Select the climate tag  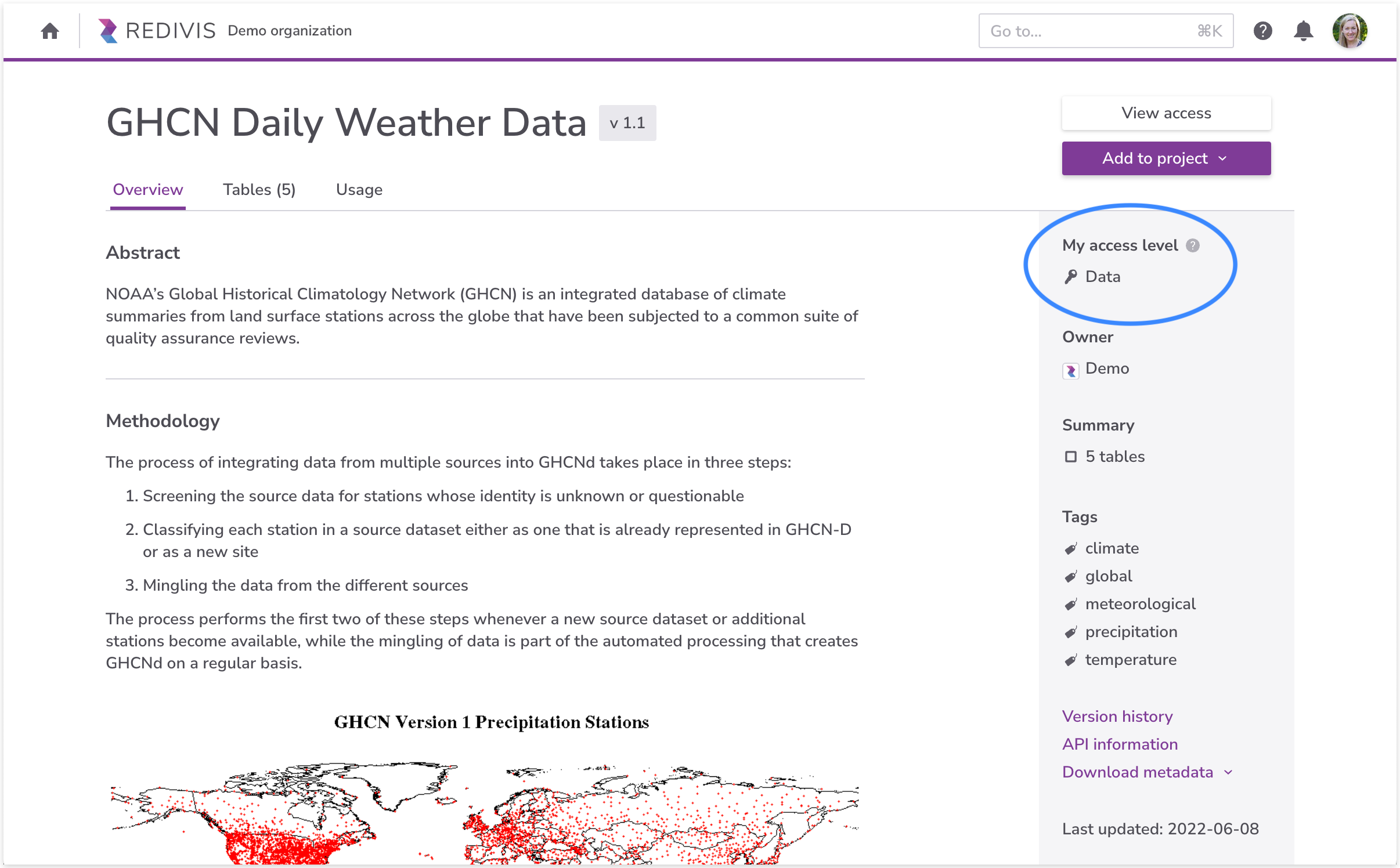click(x=1112, y=548)
